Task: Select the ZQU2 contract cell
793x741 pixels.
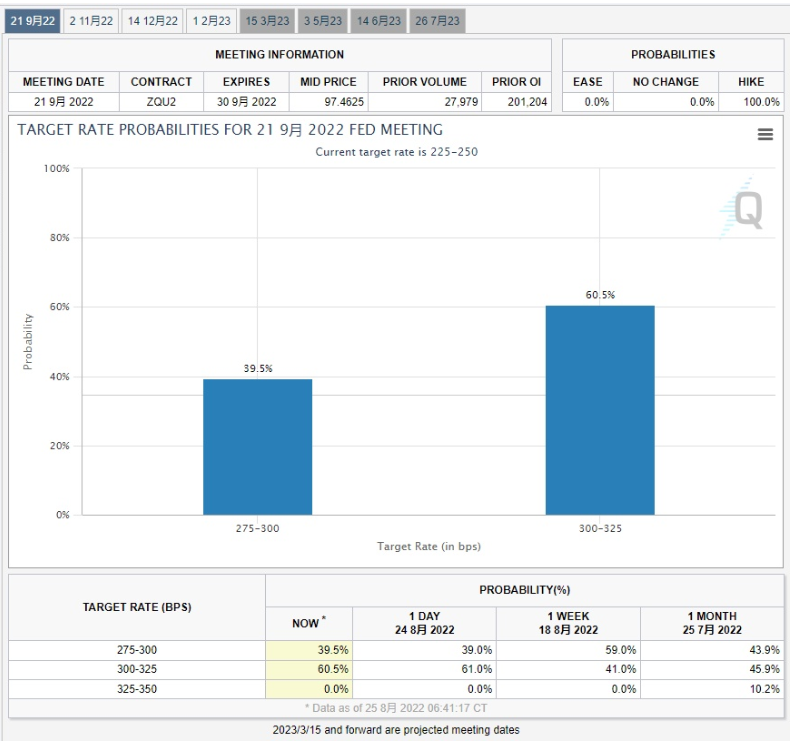Action: pyautogui.click(x=161, y=101)
